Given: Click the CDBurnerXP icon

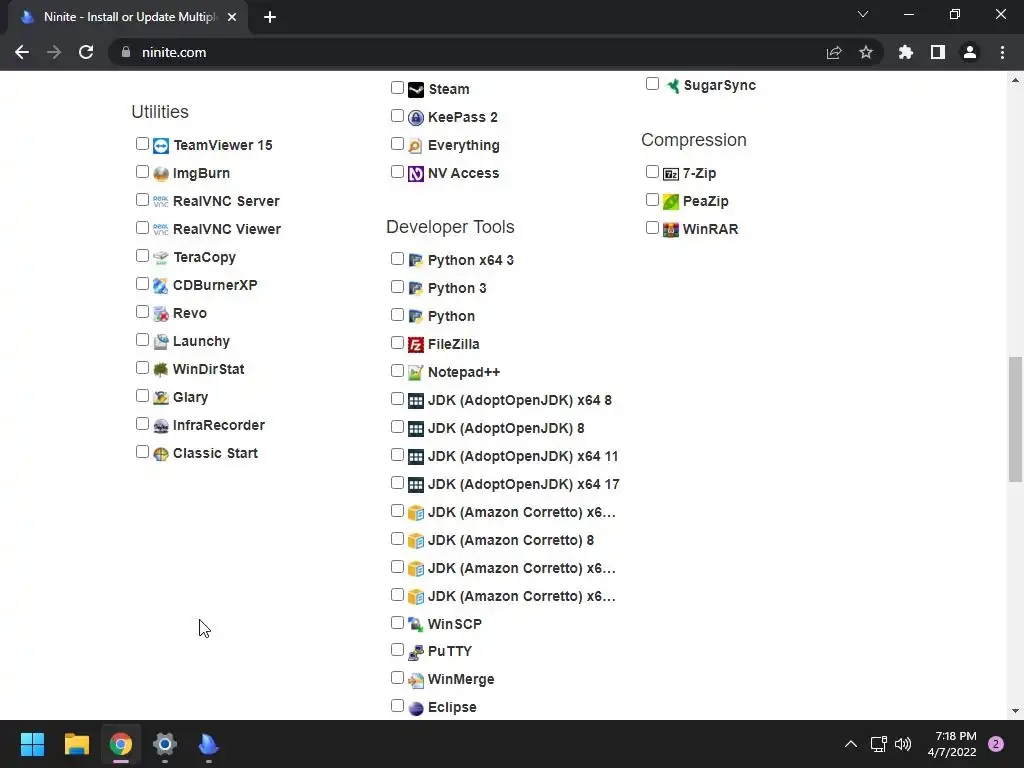Looking at the screenshot, I should (x=161, y=285).
